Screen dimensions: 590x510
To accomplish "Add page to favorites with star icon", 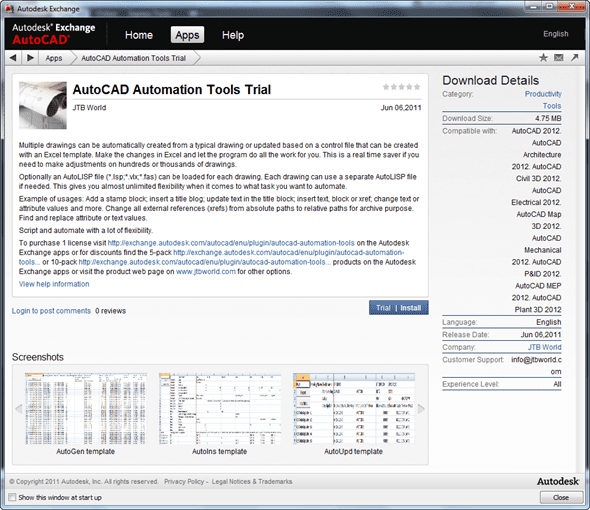I will [x=543, y=58].
